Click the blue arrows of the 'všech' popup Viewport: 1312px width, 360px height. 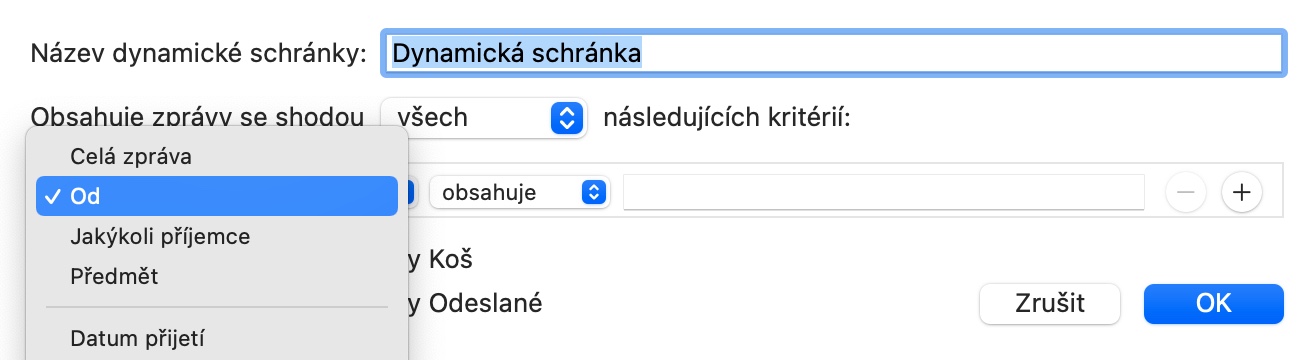coord(566,118)
